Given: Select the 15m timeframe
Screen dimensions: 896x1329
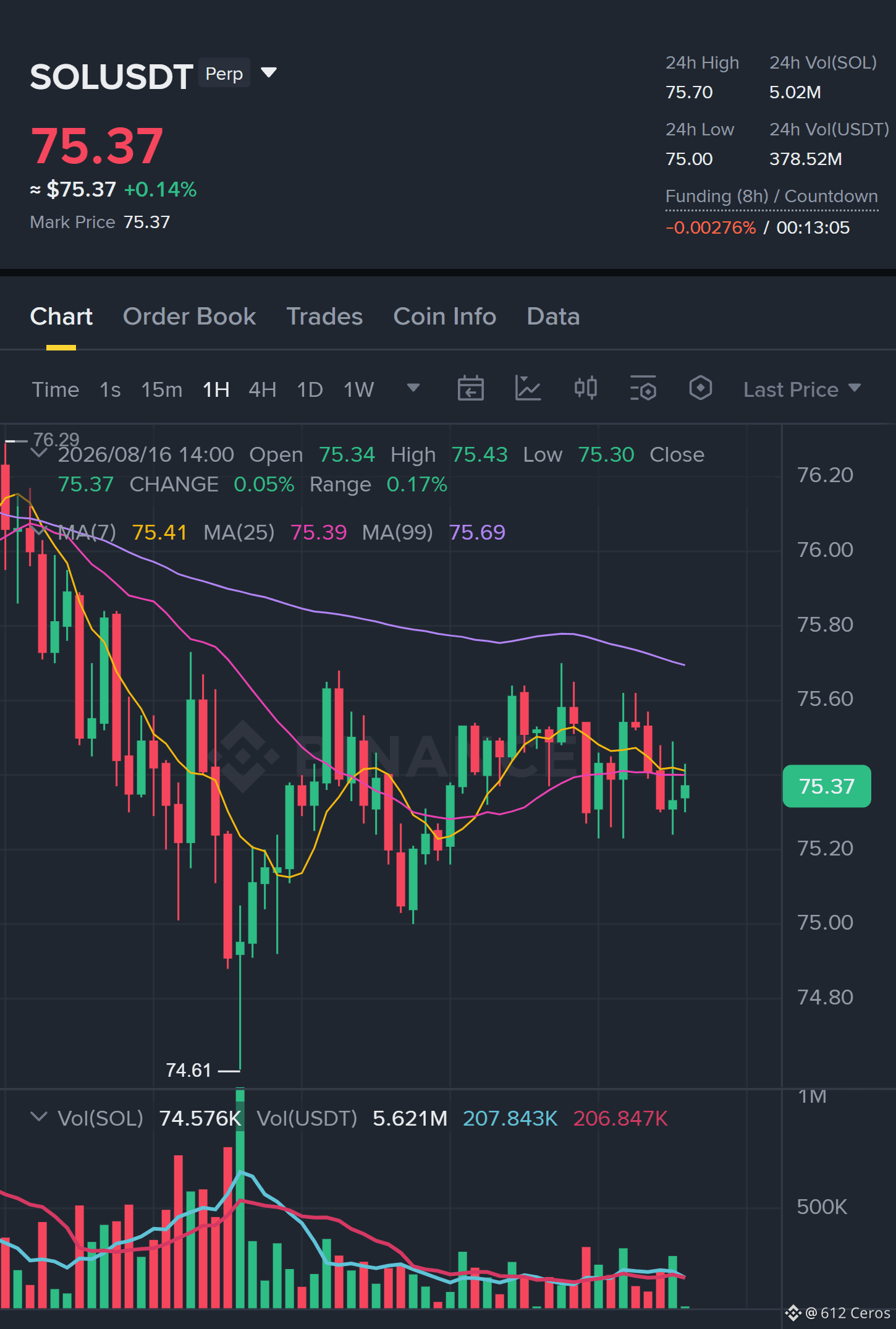Looking at the screenshot, I should 161,389.
